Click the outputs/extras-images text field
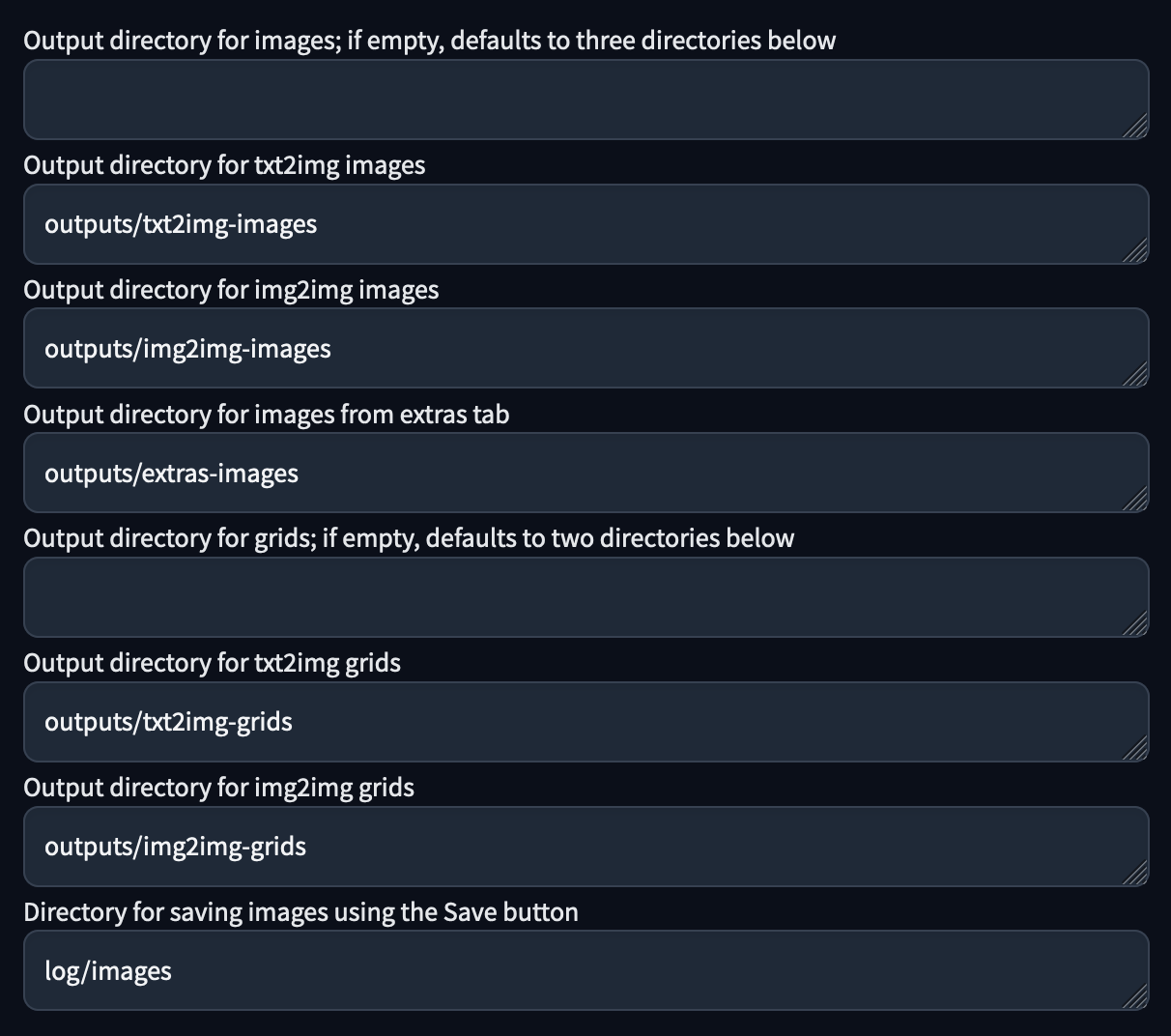Screen dimensions: 1171x1036 [x=585, y=474]
